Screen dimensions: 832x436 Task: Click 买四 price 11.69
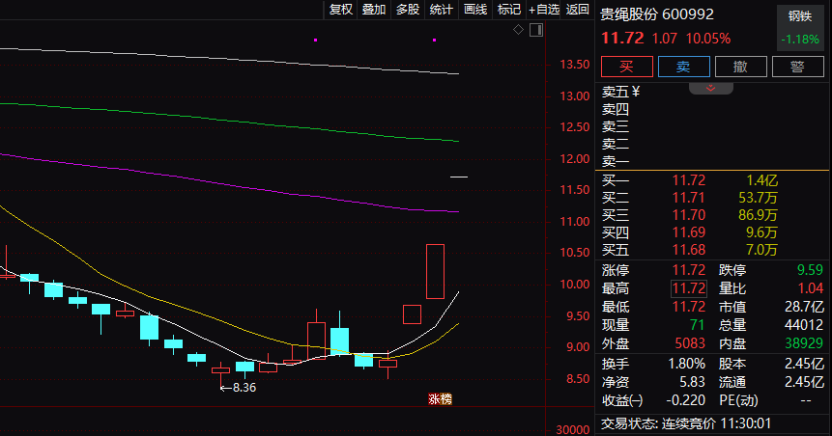point(689,232)
